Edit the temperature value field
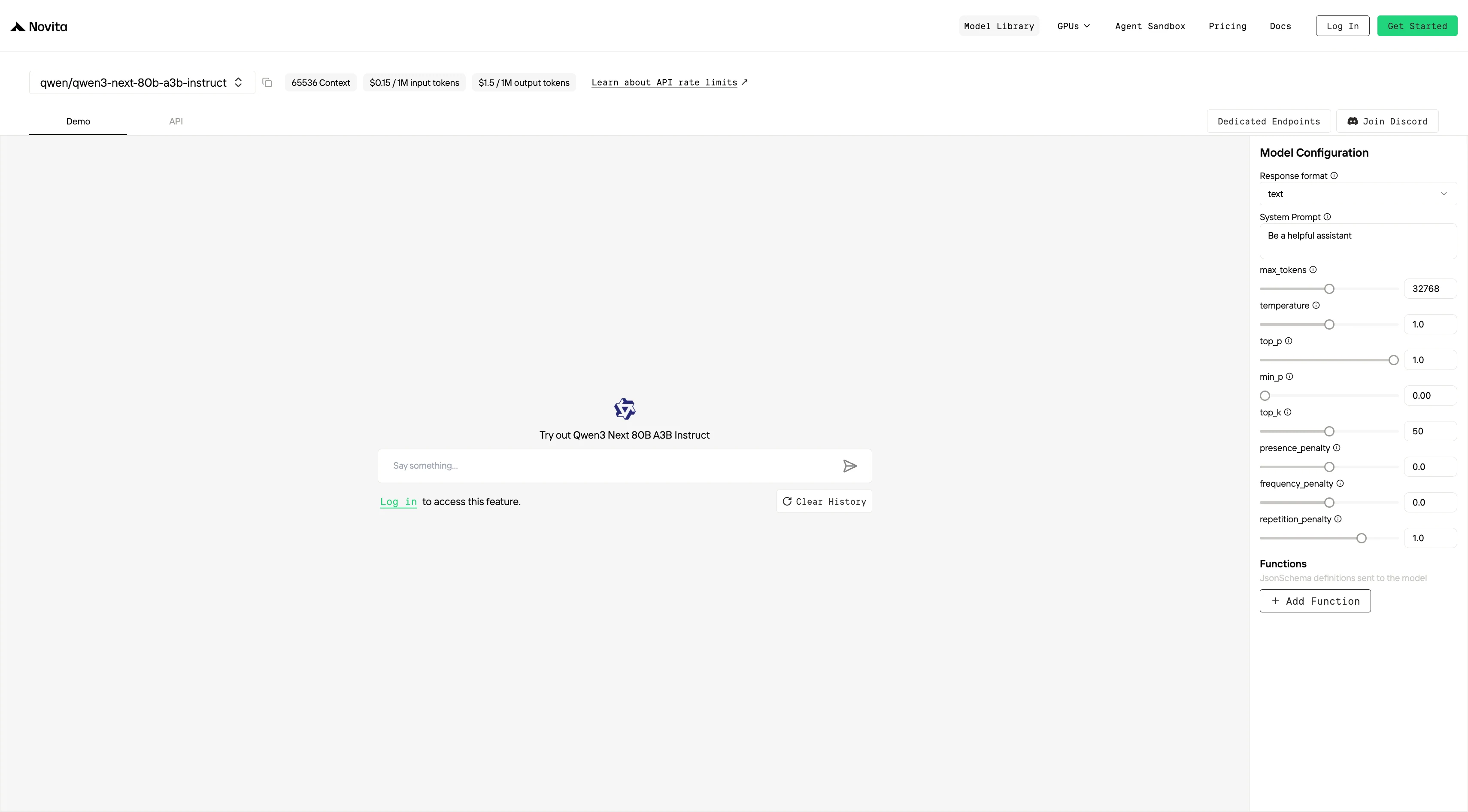1468x812 pixels. click(x=1430, y=324)
